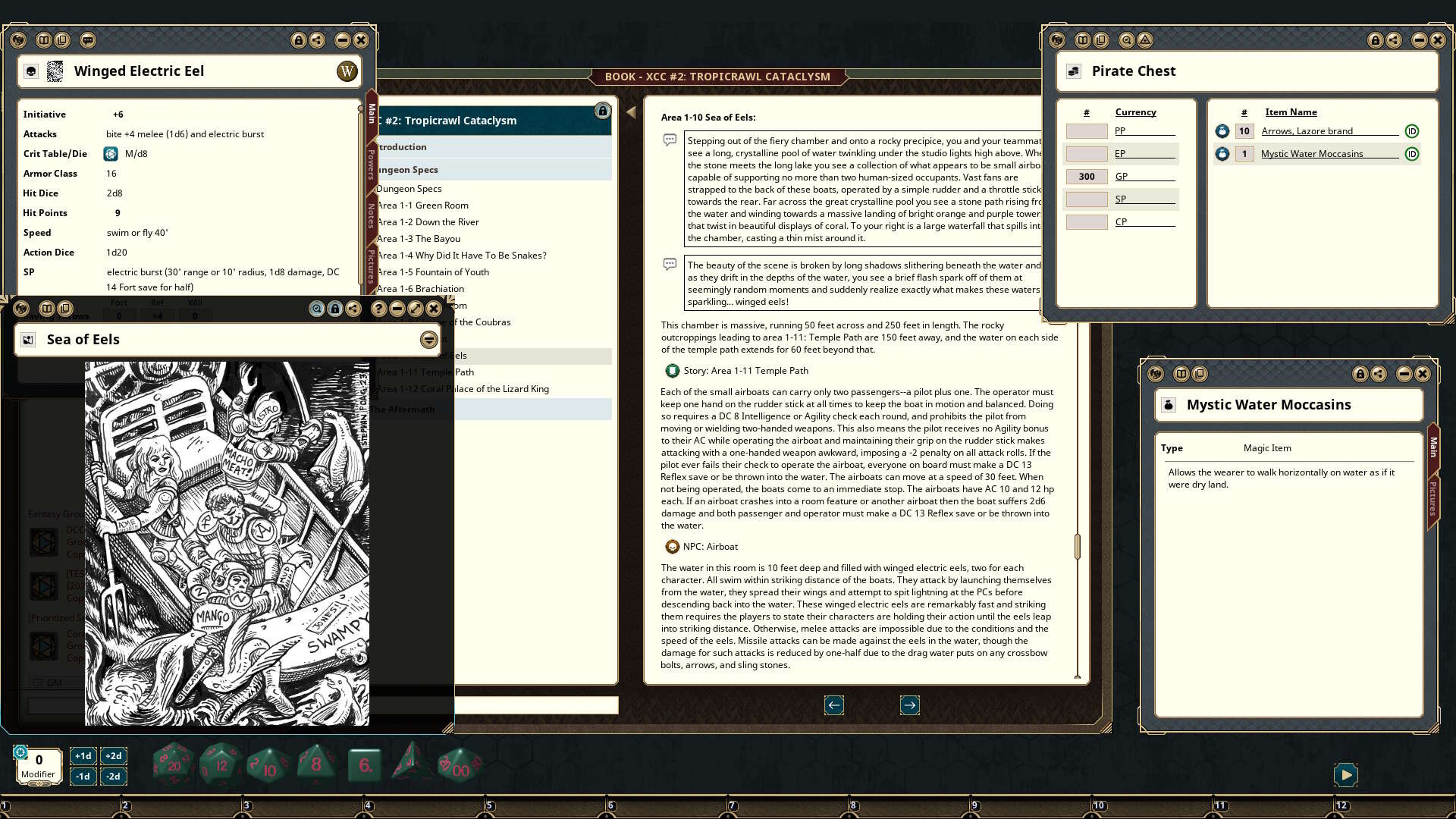Collapse Sea of Eels using its down-arrow button
The width and height of the screenshot is (1456, 819).
pyautogui.click(x=428, y=339)
